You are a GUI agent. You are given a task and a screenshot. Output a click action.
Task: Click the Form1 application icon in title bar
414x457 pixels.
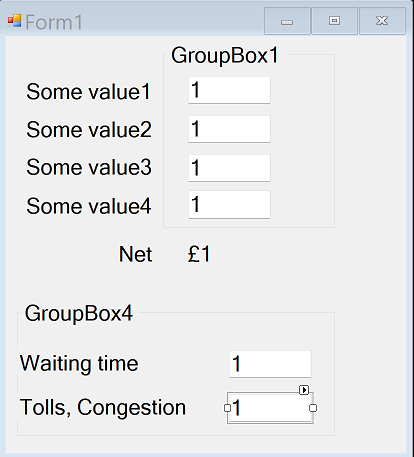tap(14, 21)
